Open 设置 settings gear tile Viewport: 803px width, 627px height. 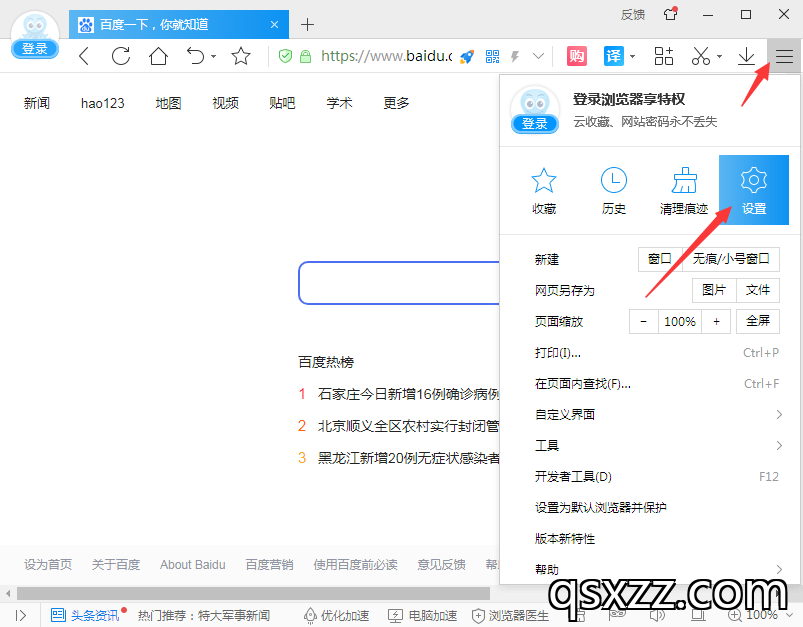(754, 190)
